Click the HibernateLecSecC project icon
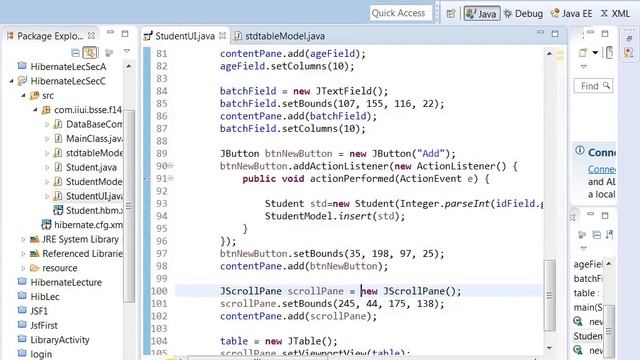This screenshot has width=640, height=360. pyautogui.click(x=22, y=81)
